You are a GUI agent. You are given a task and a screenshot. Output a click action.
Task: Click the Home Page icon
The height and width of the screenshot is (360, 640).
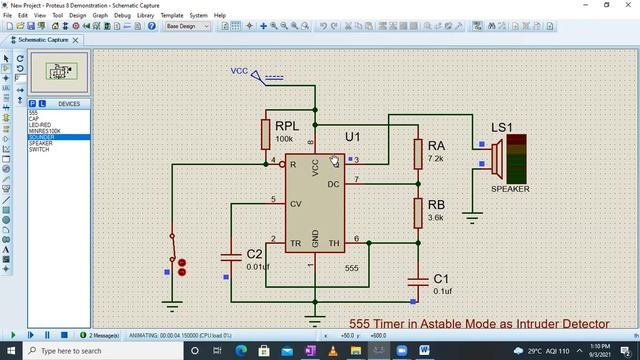click(x=55, y=26)
